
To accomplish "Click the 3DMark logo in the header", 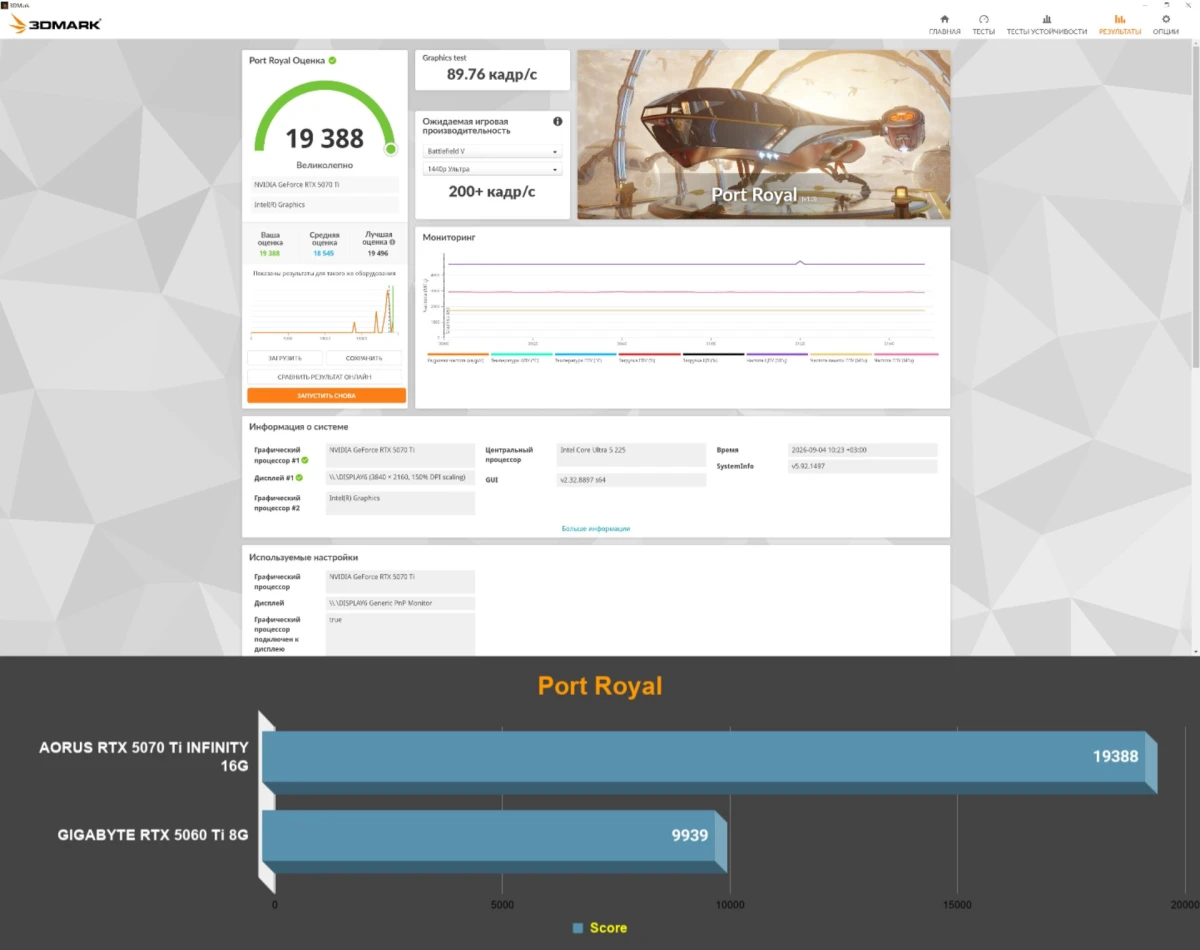I will coord(55,24).
